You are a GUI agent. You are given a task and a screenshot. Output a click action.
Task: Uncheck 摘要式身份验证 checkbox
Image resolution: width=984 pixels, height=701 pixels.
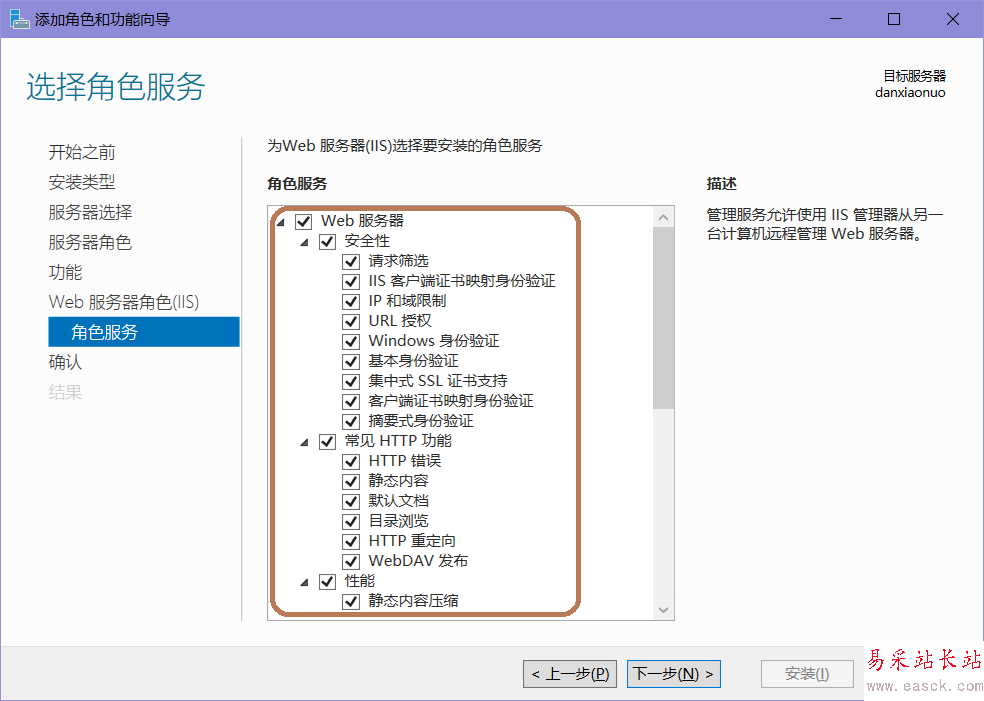(x=351, y=422)
